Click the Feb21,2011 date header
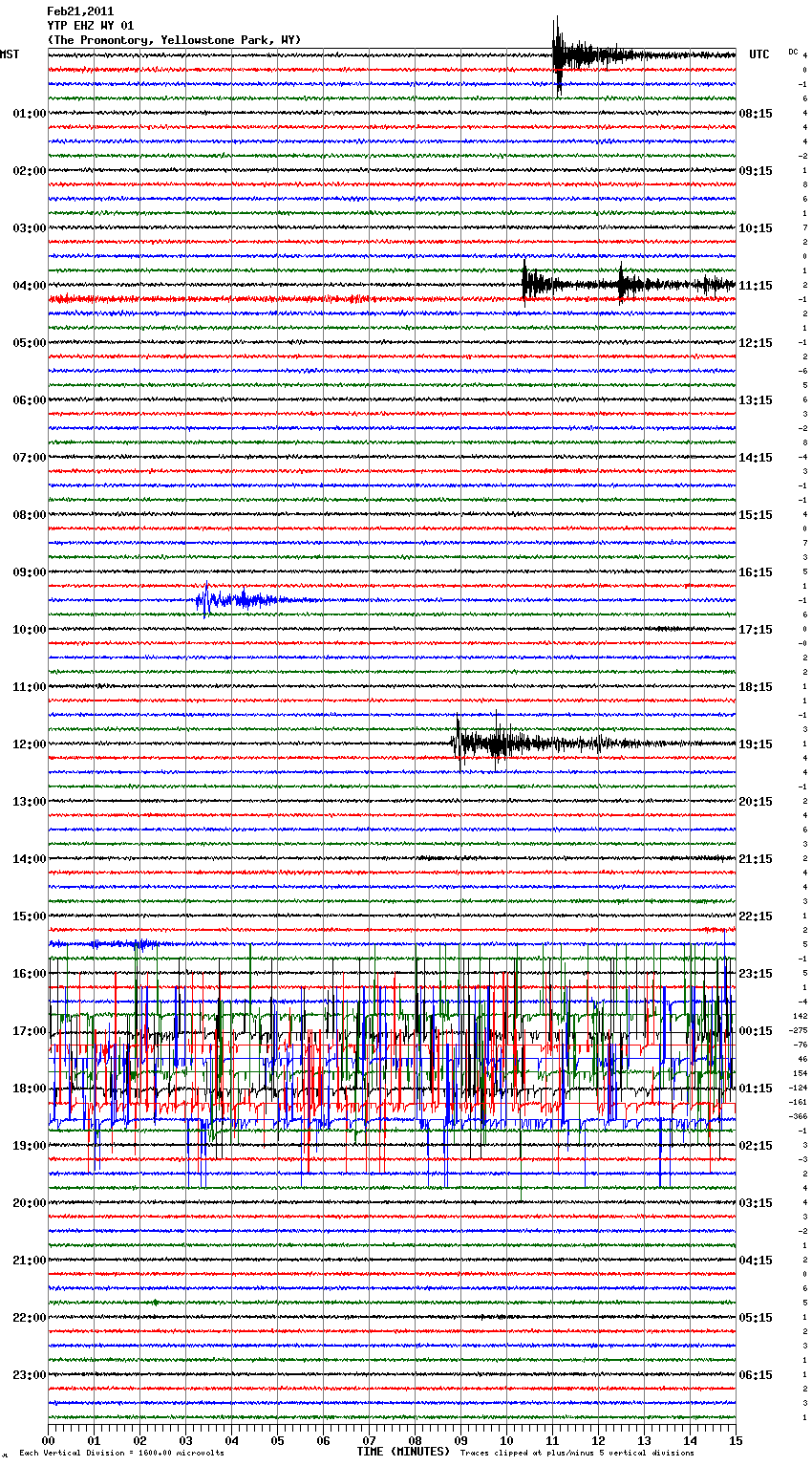812x1466 pixels. point(80,11)
